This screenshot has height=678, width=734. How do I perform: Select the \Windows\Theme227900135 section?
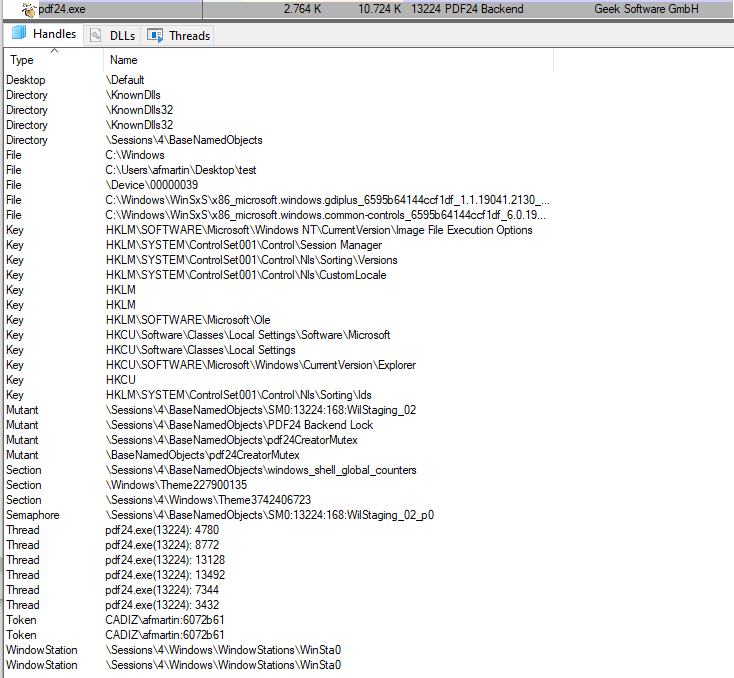click(x=176, y=485)
